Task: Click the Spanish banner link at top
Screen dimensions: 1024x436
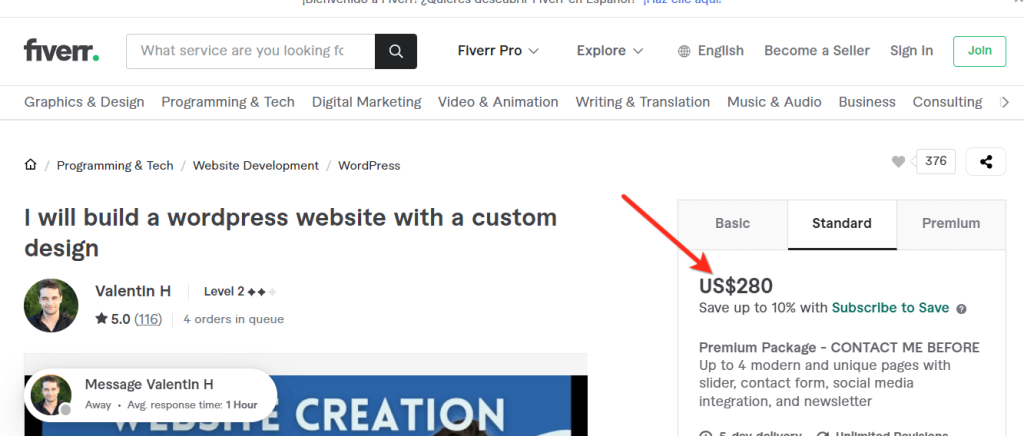Action: pos(682,3)
